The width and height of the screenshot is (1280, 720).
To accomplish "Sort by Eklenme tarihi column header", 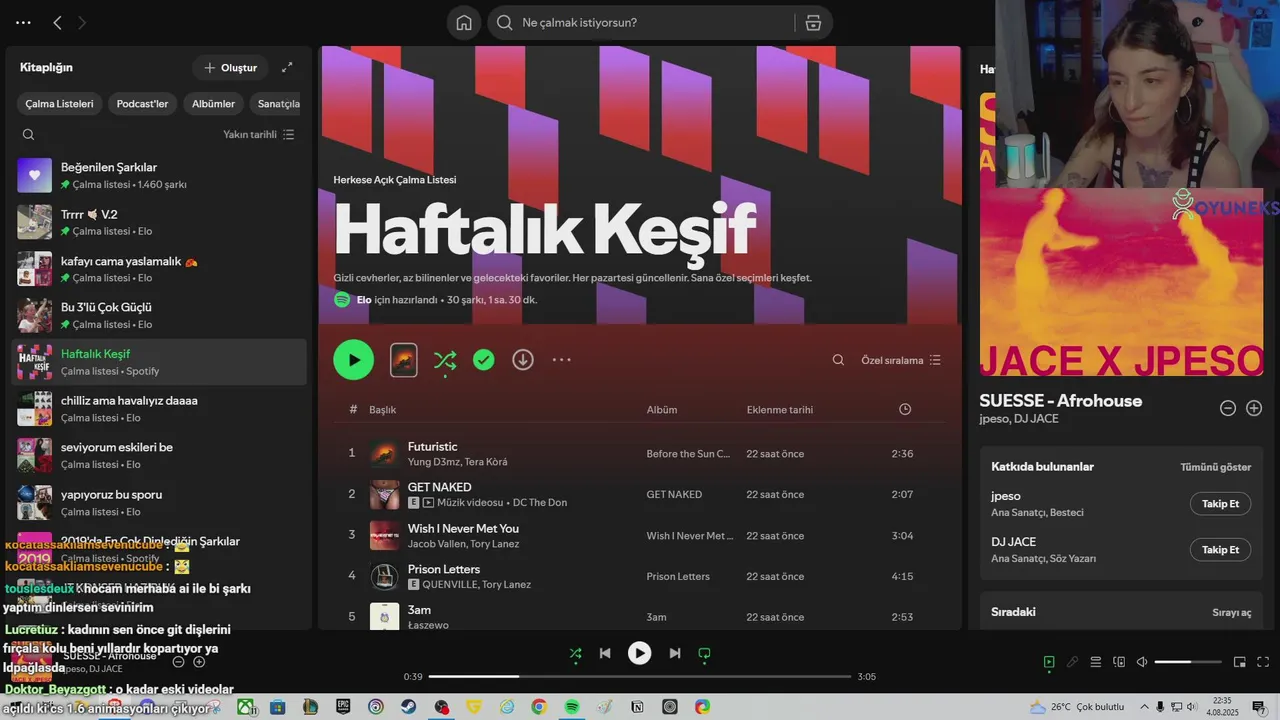I will (780, 410).
